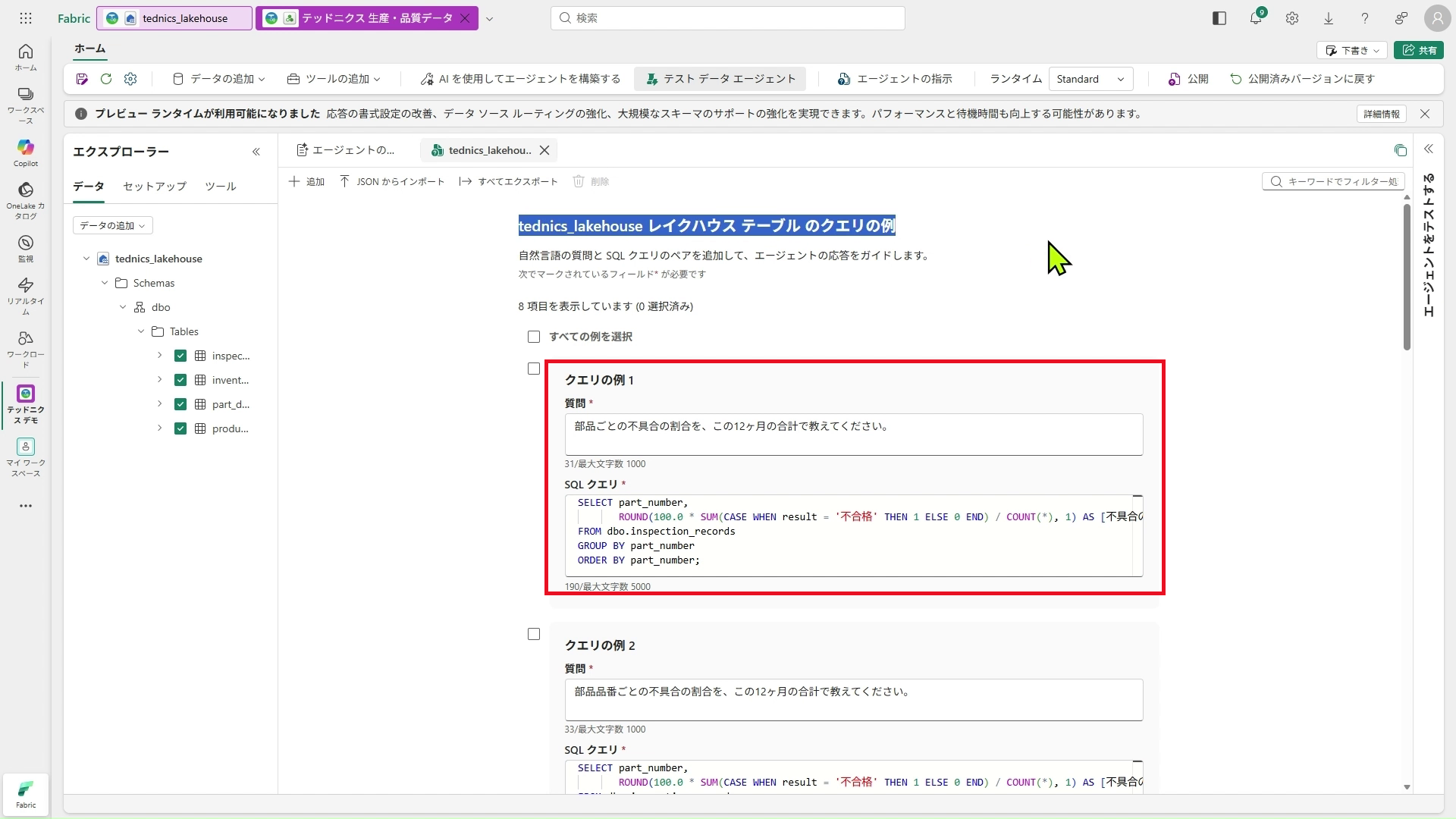This screenshot has width=1456, height=819.
Task: Open Copilot in the left sidebar
Action: tap(26, 152)
